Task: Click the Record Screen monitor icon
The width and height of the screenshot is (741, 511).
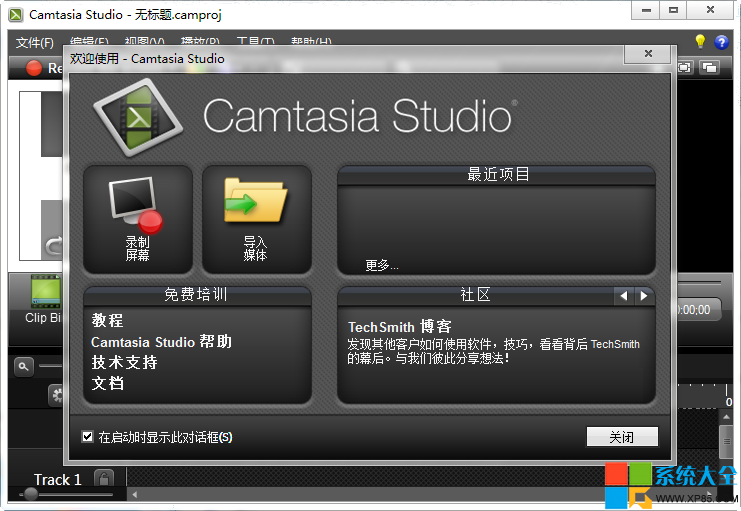Action: (x=136, y=205)
